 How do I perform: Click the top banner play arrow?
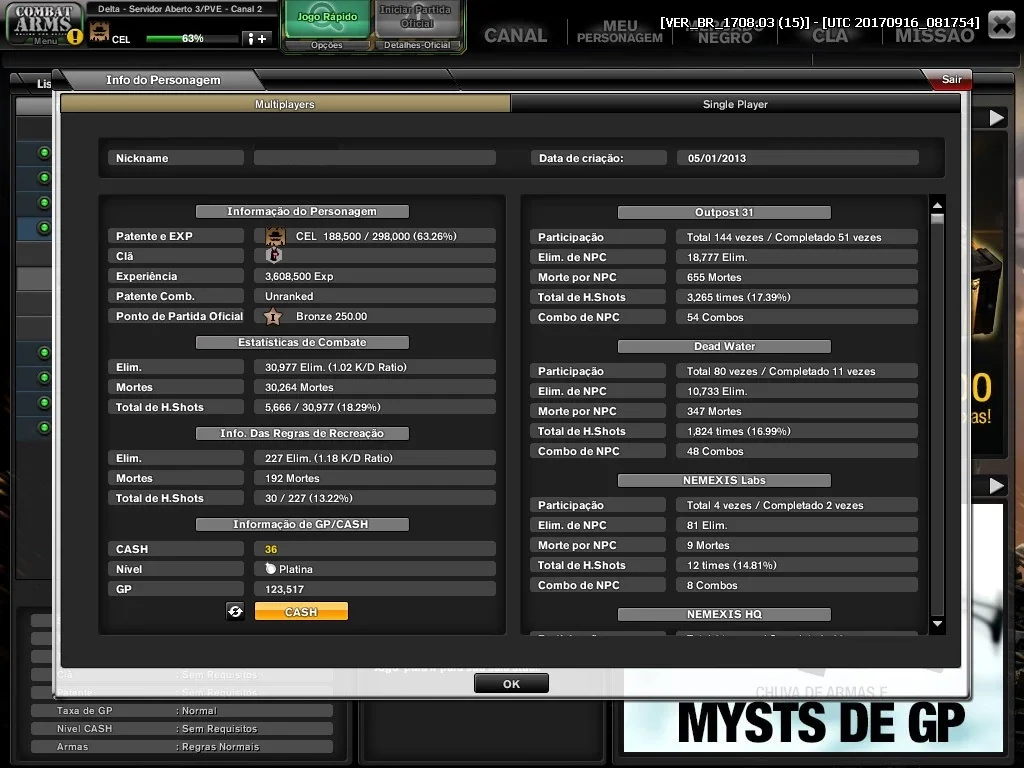[x=996, y=118]
